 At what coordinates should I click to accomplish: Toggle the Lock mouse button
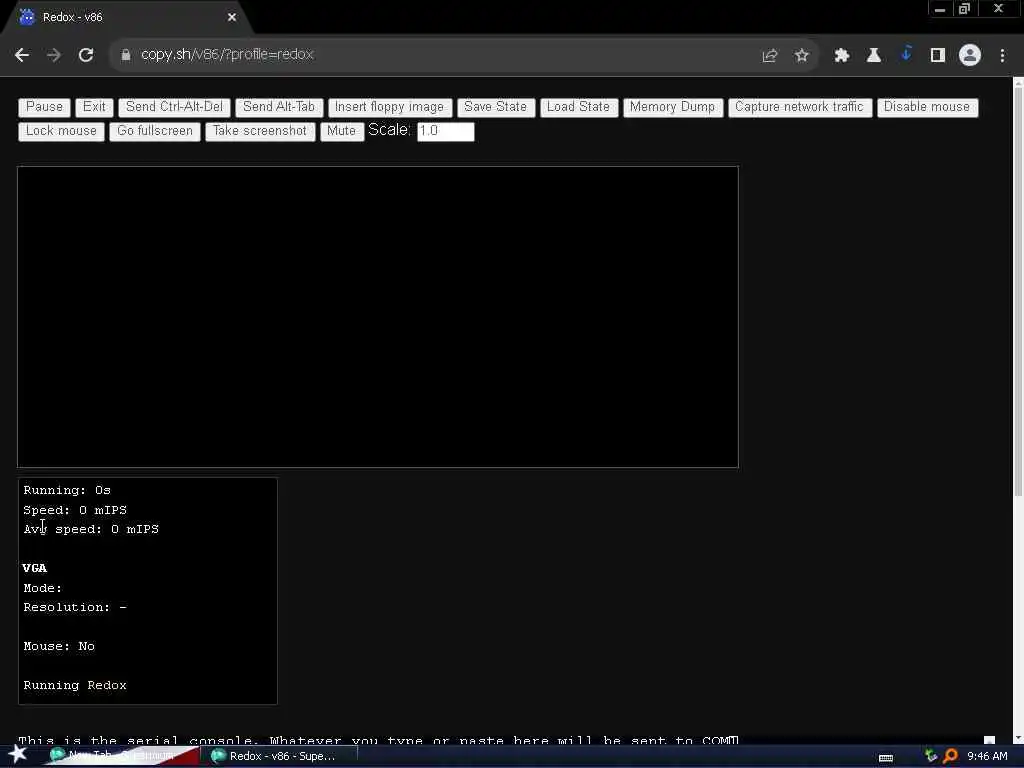point(61,131)
